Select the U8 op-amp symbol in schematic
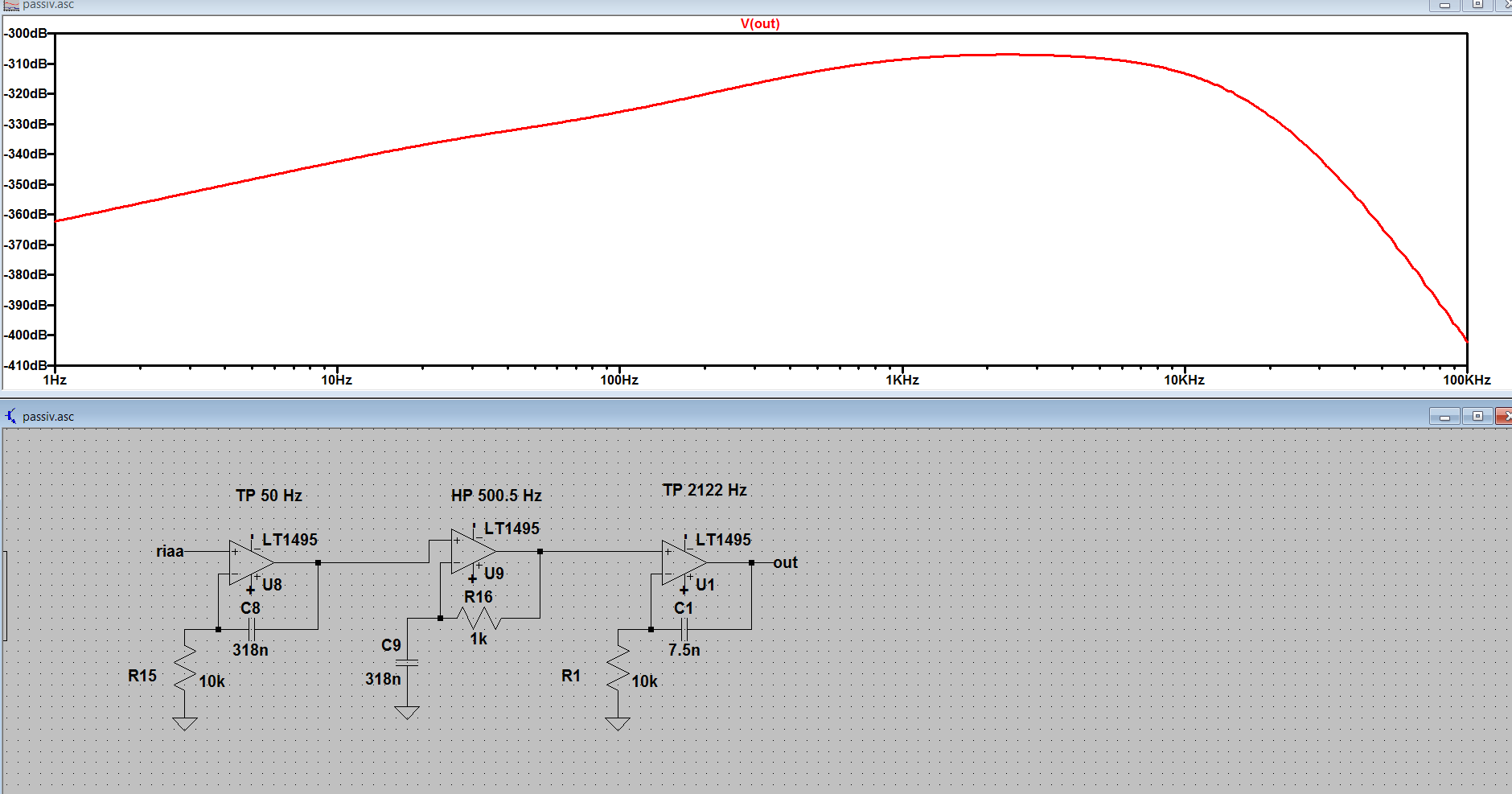 [x=252, y=562]
